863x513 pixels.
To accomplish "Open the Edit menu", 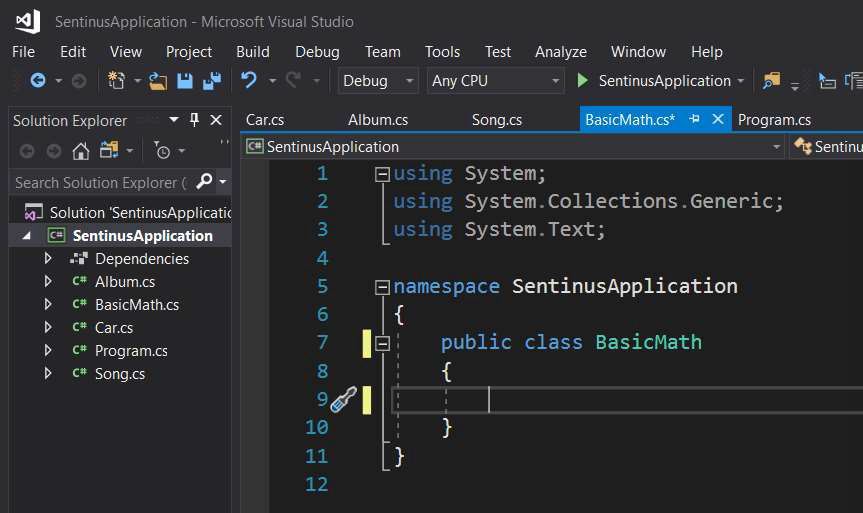I will 73,52.
